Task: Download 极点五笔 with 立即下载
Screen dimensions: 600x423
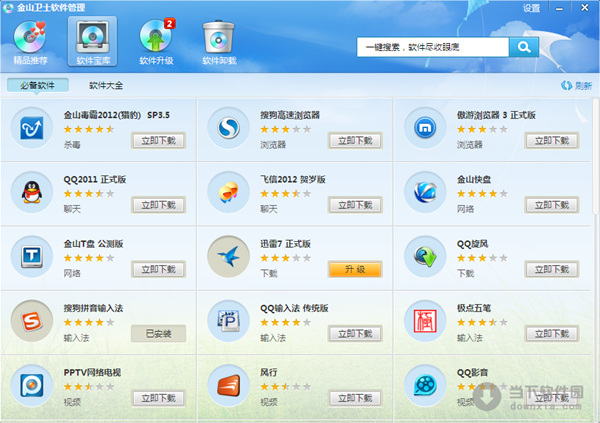Action: point(552,333)
